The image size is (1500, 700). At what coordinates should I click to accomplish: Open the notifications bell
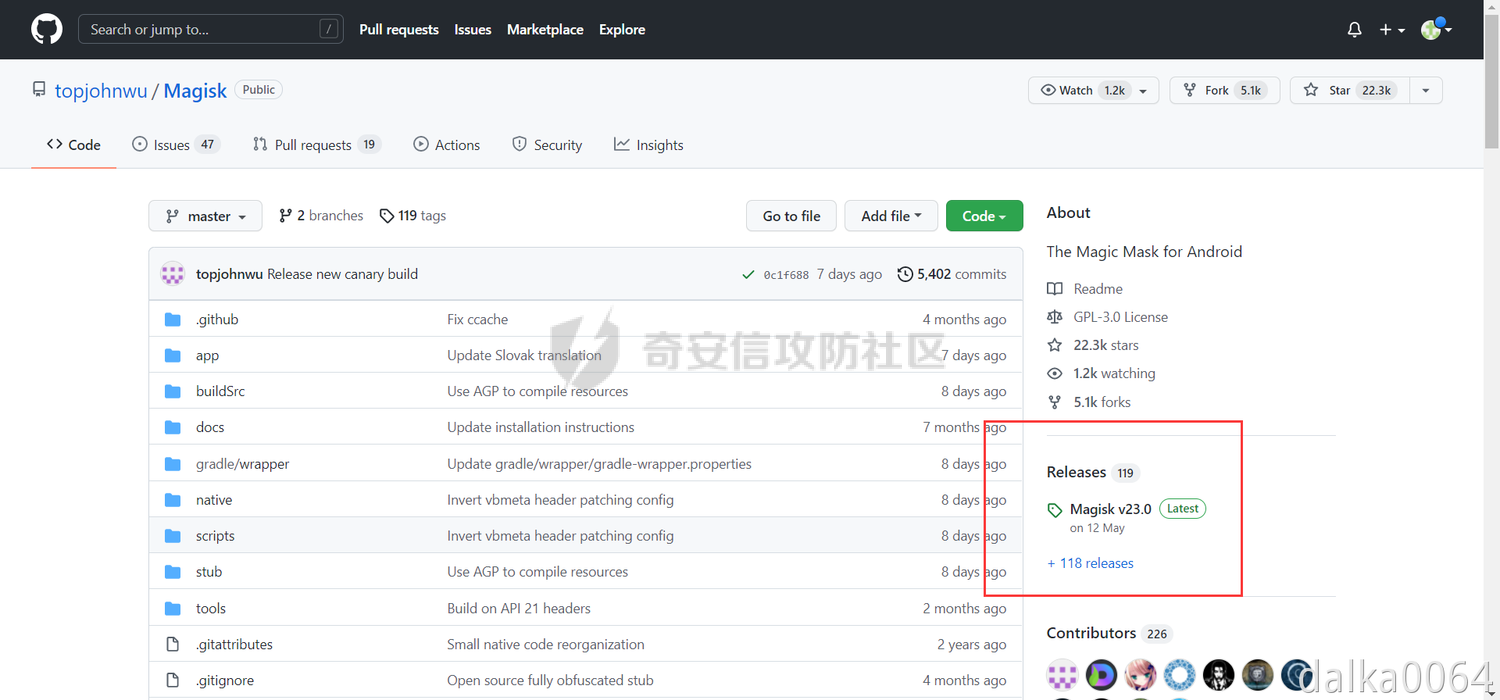[1354, 30]
